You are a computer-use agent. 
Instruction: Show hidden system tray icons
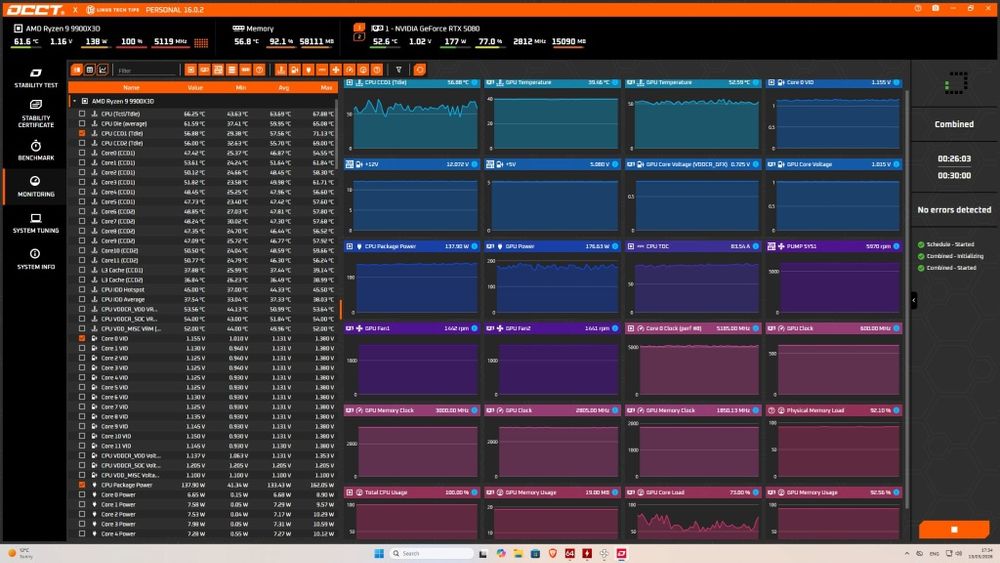pyautogui.click(x=906, y=553)
